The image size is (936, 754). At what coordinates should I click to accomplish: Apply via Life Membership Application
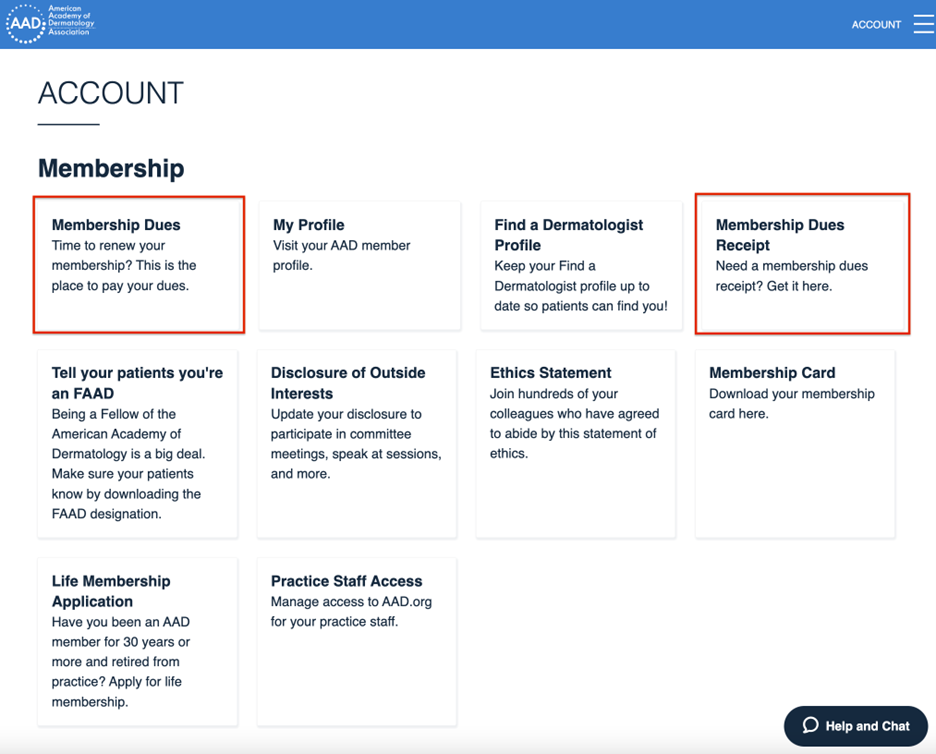coord(138,641)
